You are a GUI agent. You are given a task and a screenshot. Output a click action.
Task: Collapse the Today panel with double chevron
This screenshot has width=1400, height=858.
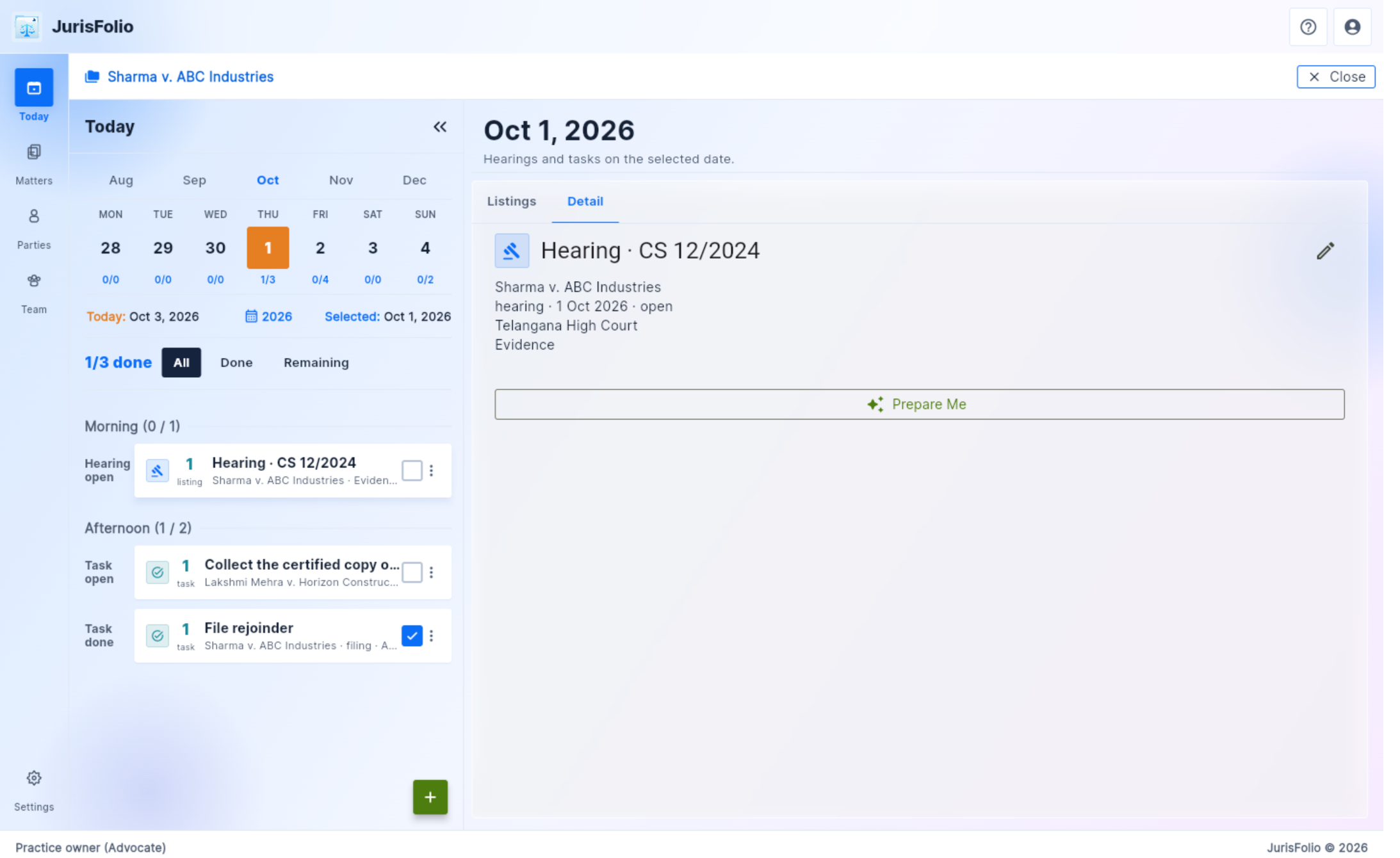(x=440, y=127)
